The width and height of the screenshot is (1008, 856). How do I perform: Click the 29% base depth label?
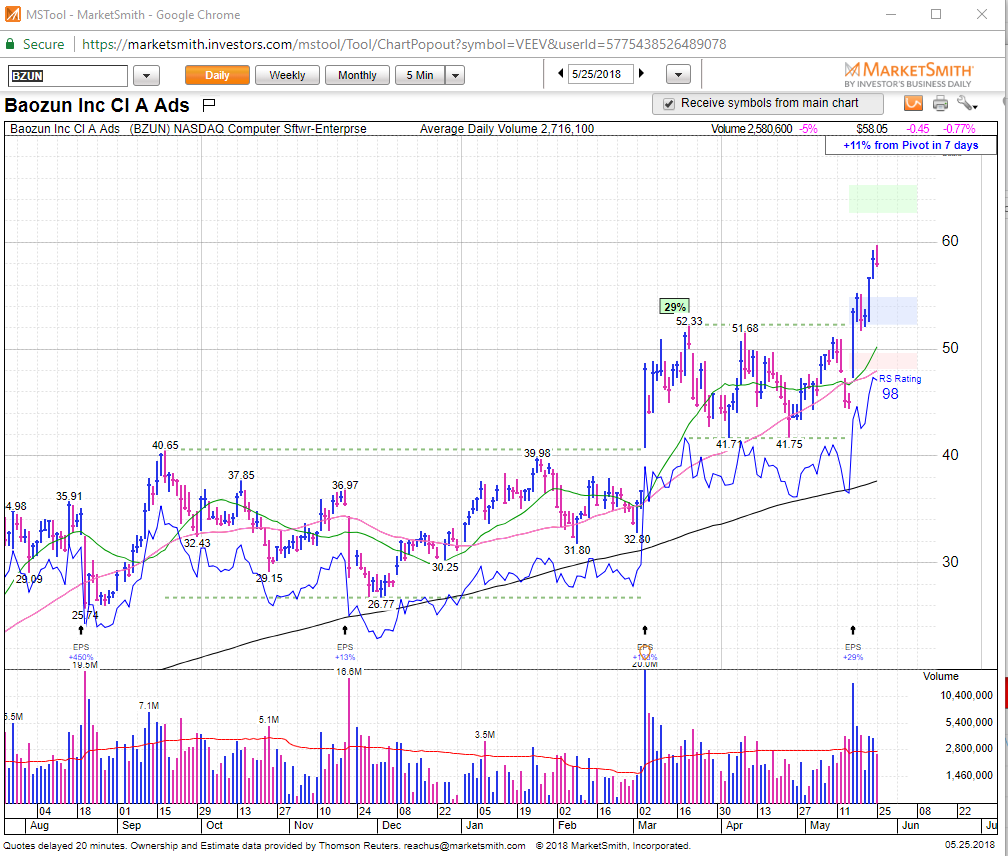tap(674, 307)
